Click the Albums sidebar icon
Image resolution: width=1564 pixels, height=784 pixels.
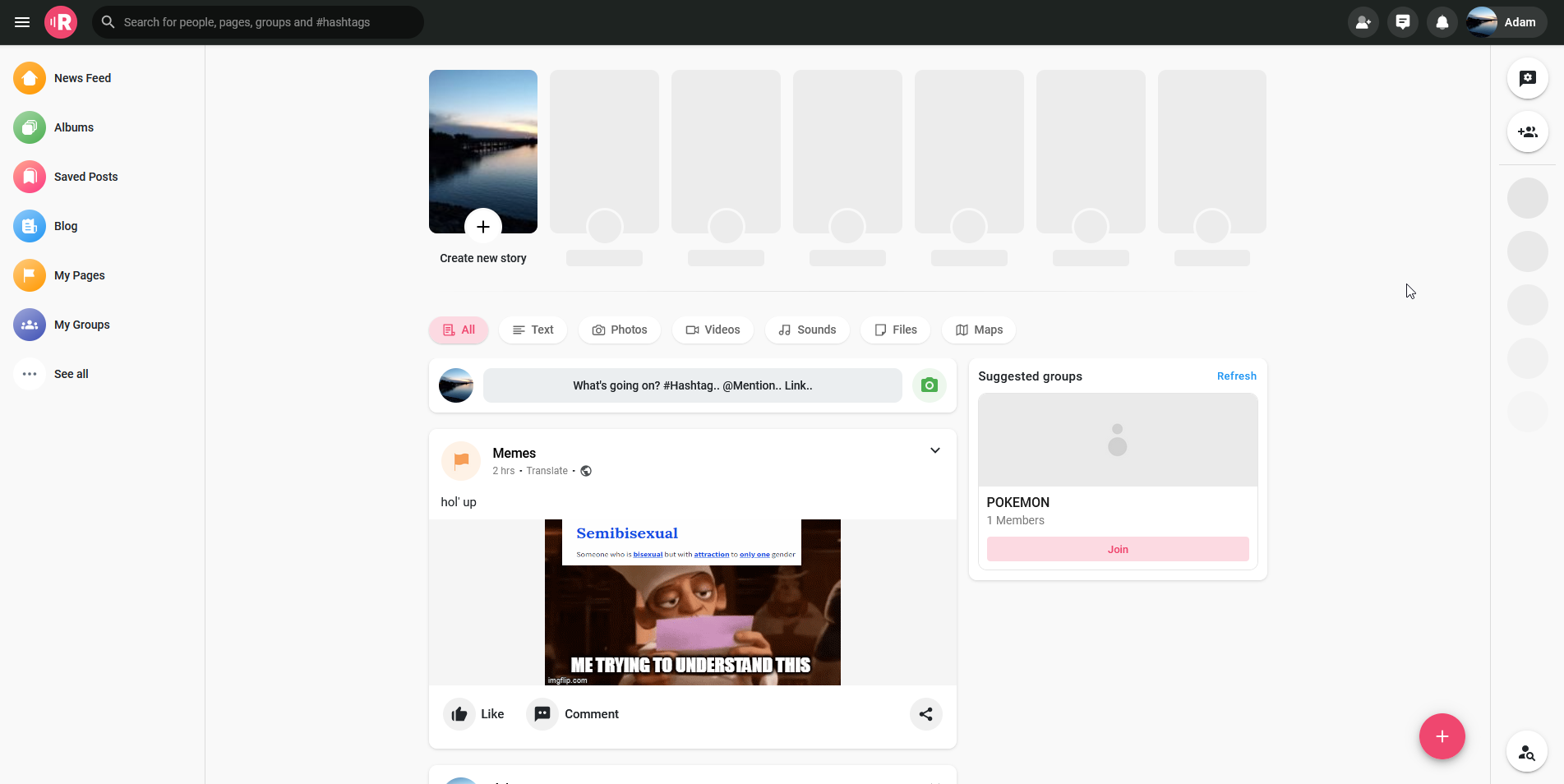[30, 127]
